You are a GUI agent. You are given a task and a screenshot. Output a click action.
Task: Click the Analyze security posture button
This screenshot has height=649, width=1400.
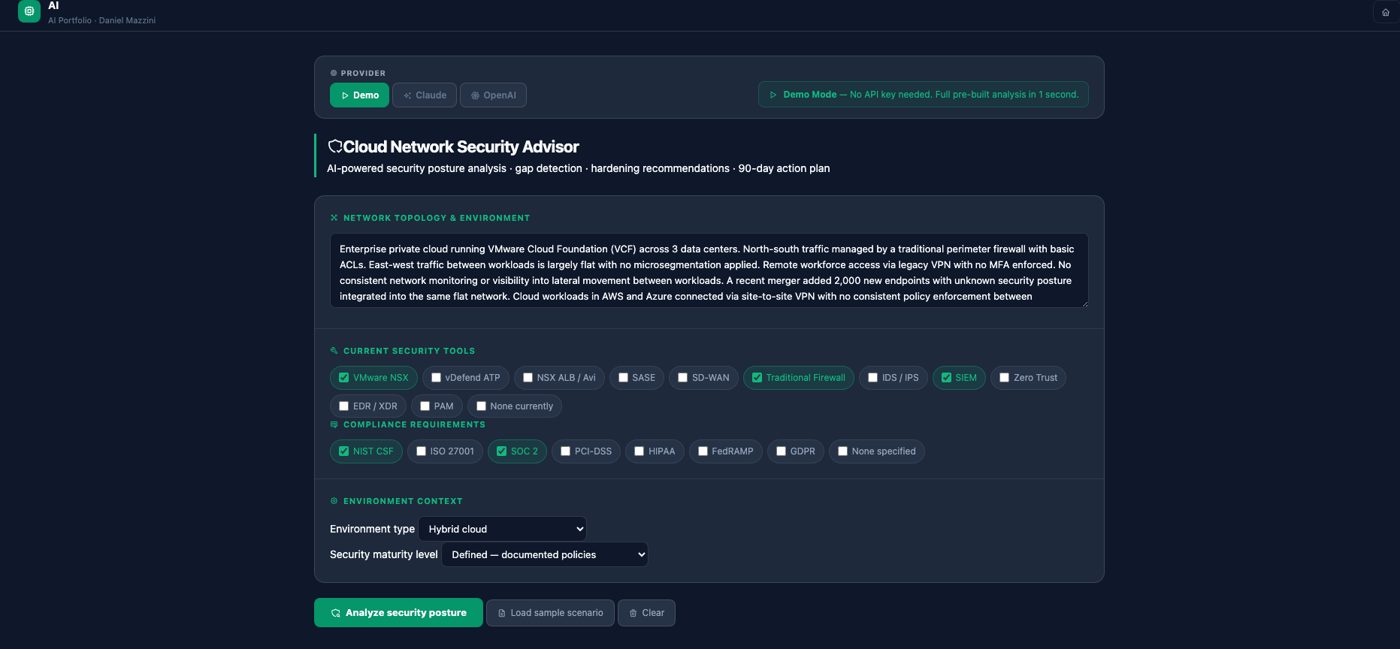398,613
